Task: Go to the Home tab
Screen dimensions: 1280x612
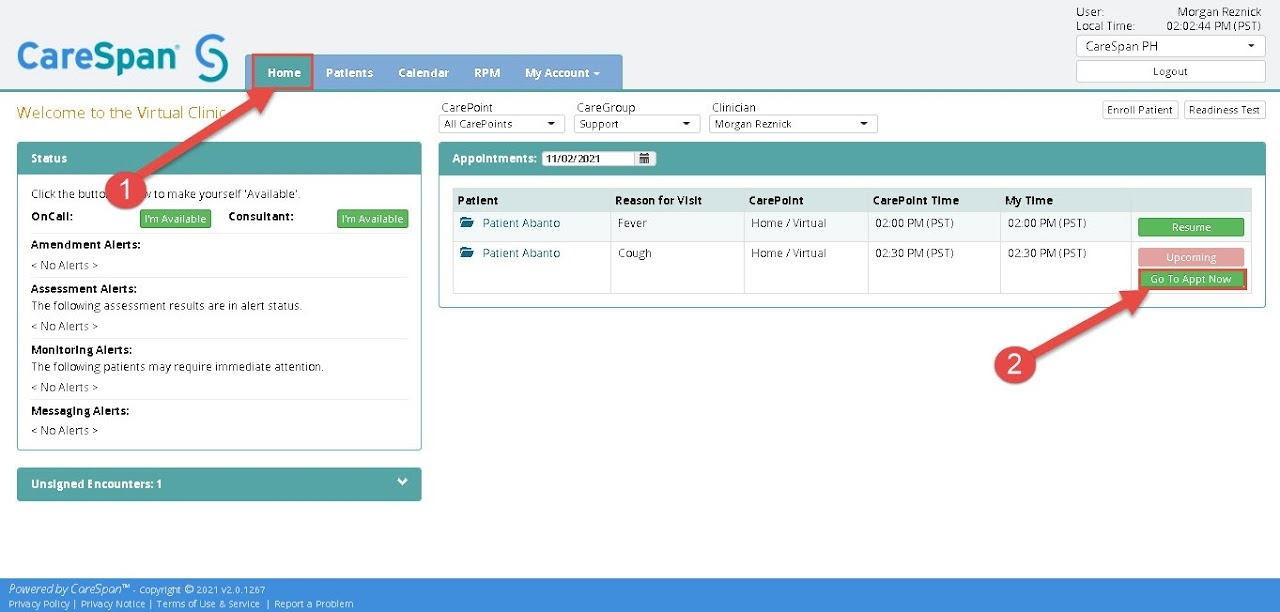Action: [x=284, y=73]
